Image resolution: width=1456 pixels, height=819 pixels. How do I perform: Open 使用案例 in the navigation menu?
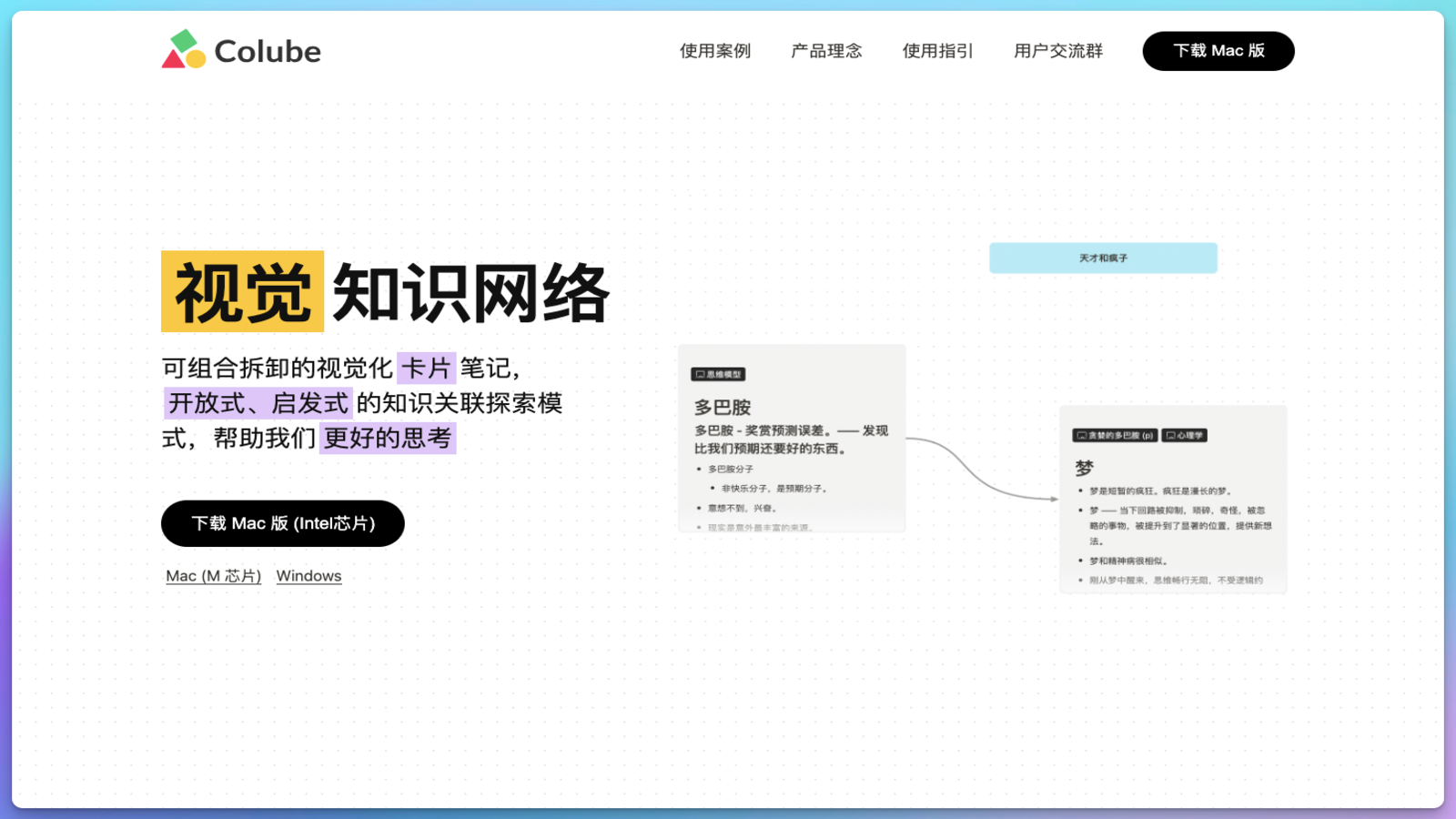(x=714, y=51)
